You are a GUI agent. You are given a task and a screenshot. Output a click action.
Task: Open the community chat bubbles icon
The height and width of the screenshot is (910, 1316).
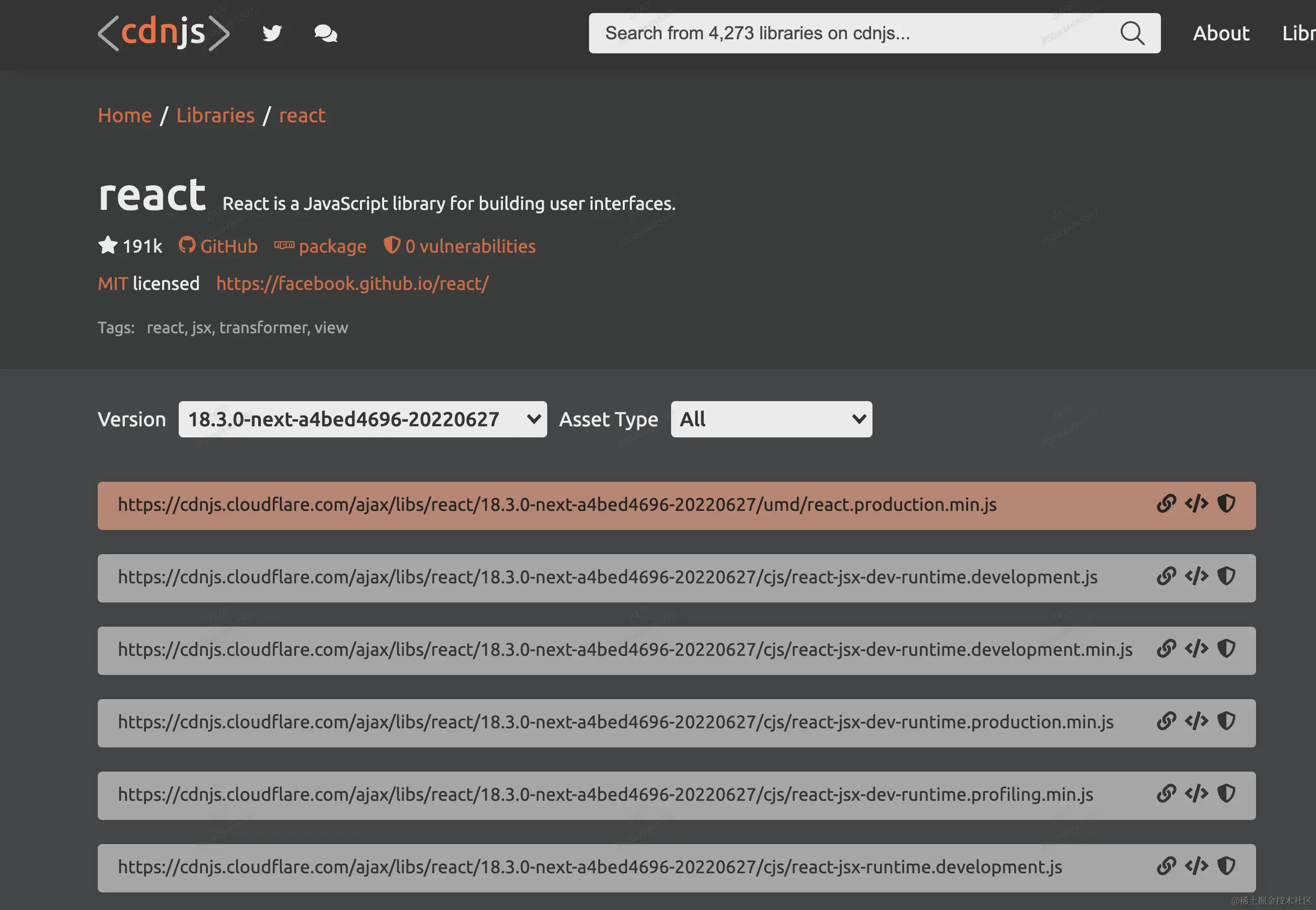click(326, 33)
